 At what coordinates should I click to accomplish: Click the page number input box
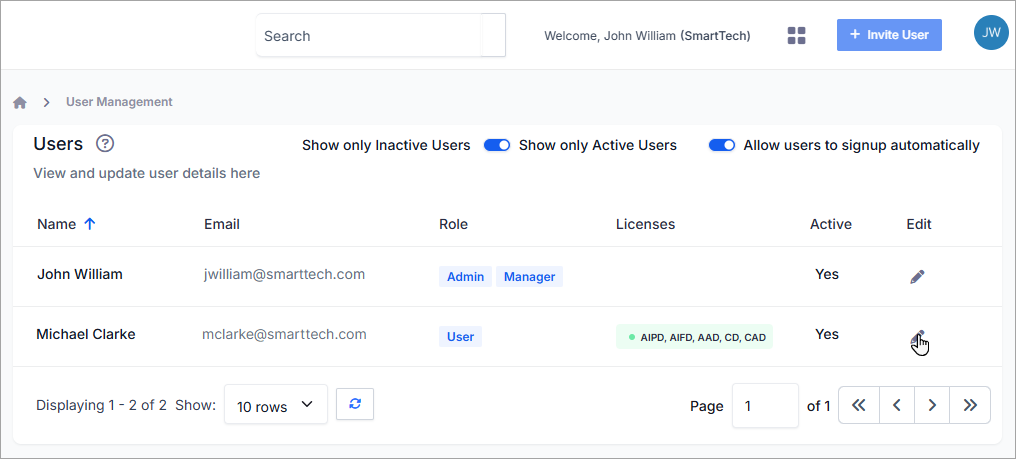[x=765, y=405]
